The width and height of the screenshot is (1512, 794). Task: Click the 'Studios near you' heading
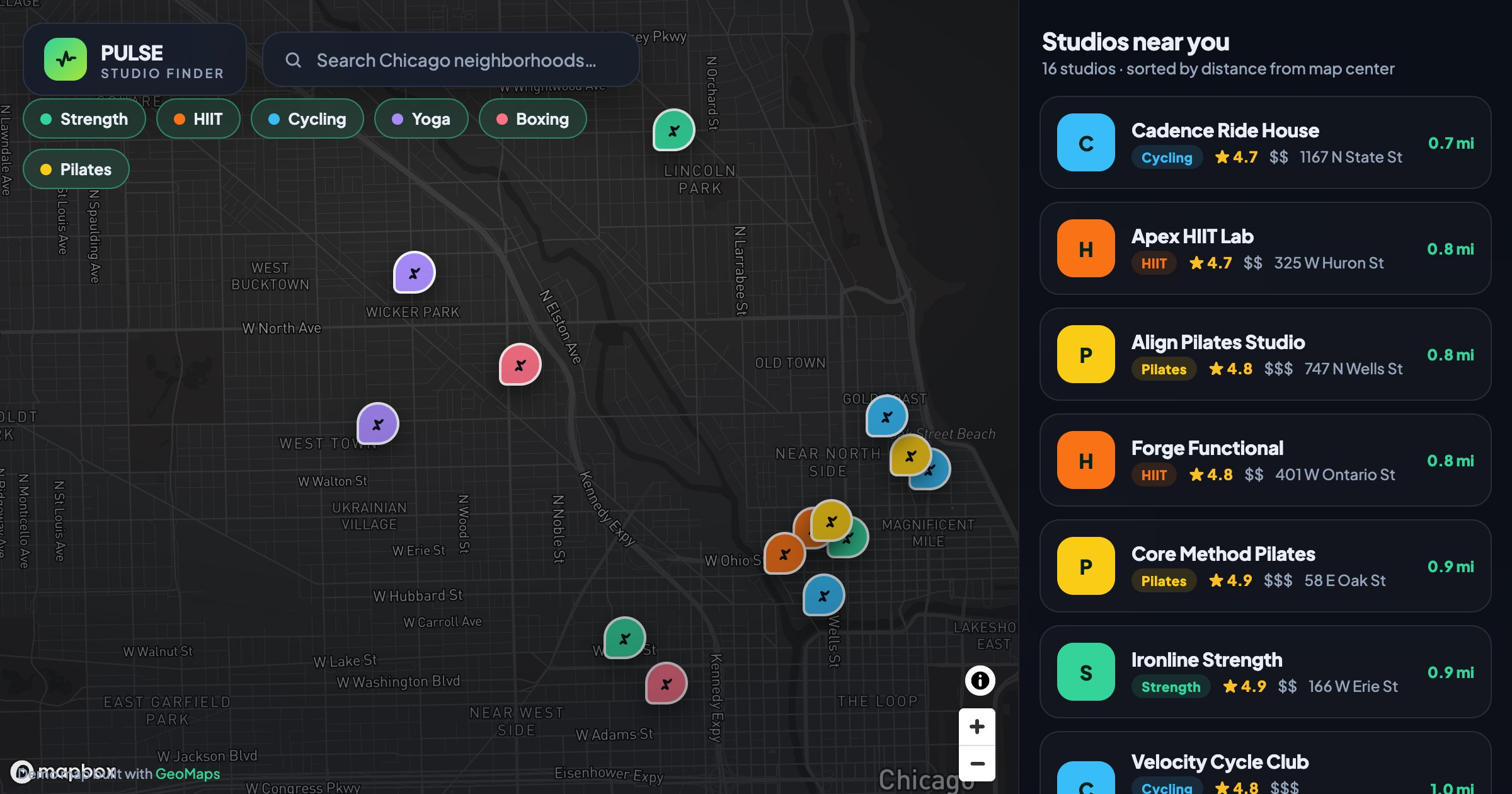click(x=1135, y=42)
